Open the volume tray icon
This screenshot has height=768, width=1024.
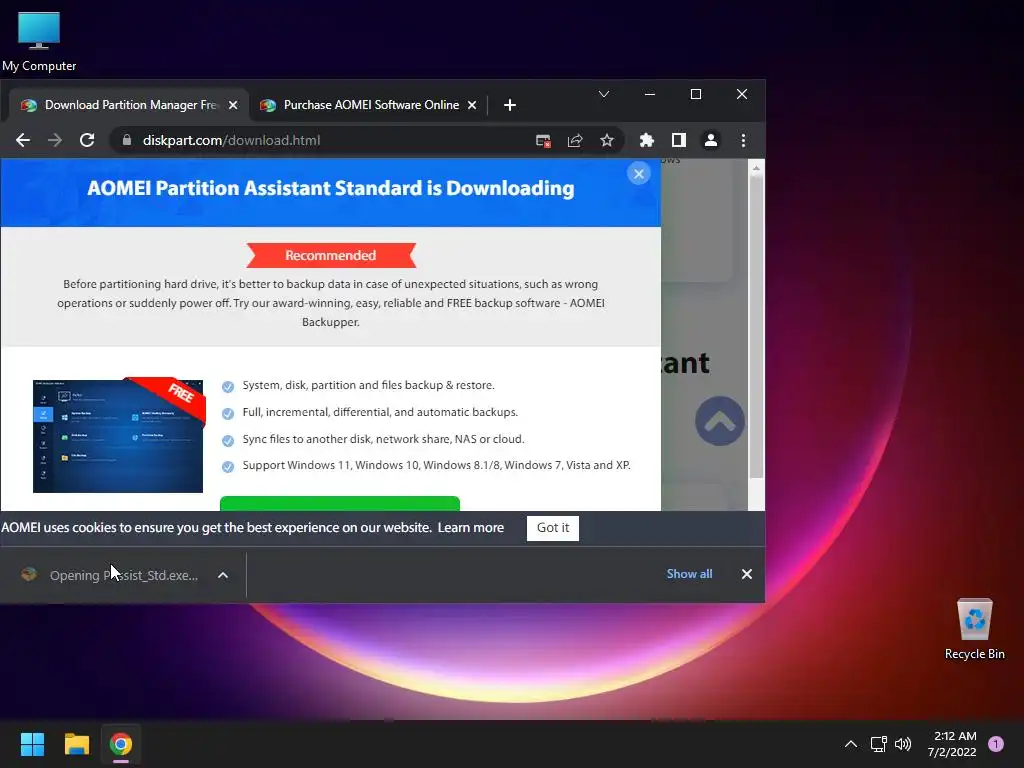903,744
